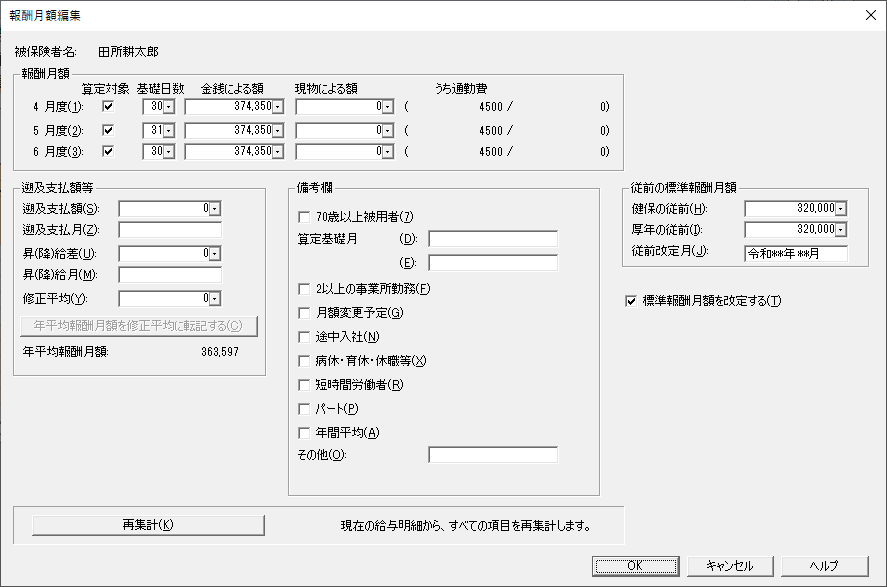Open the 昇(降)給差(U) dropdown arrow
The height and width of the screenshot is (587, 887).
pyautogui.click(x=214, y=254)
